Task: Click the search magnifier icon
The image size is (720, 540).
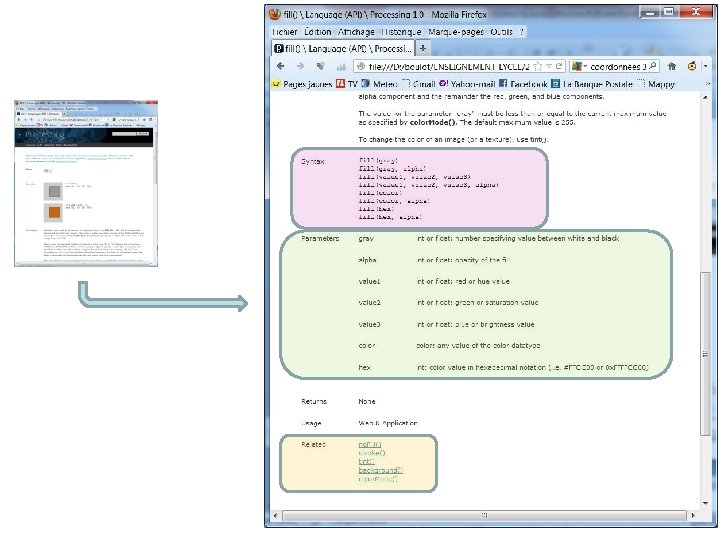Action: [653, 66]
